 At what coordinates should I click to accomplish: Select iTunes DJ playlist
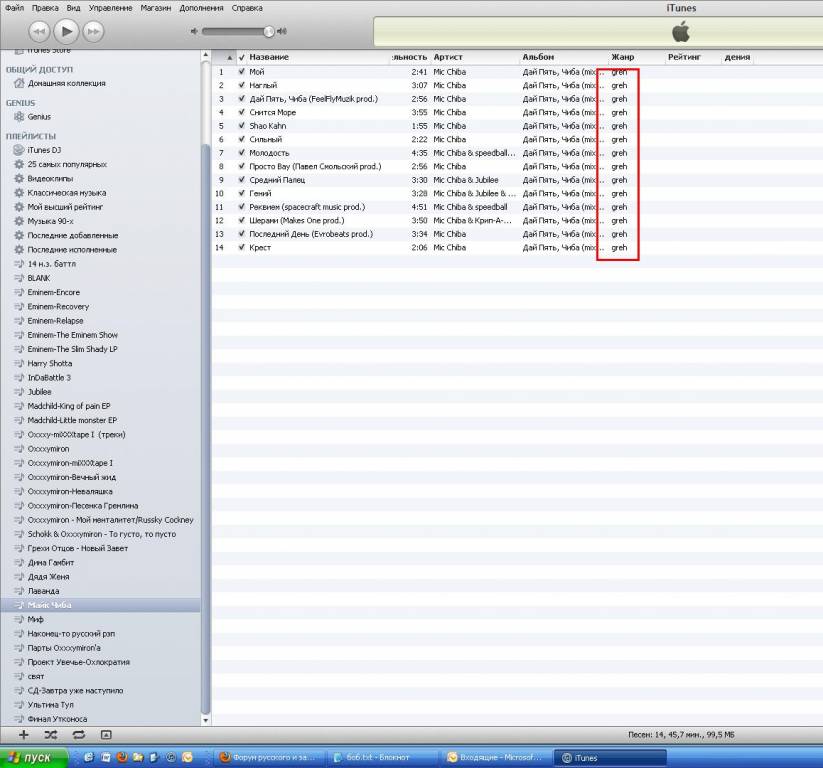[x=44, y=150]
